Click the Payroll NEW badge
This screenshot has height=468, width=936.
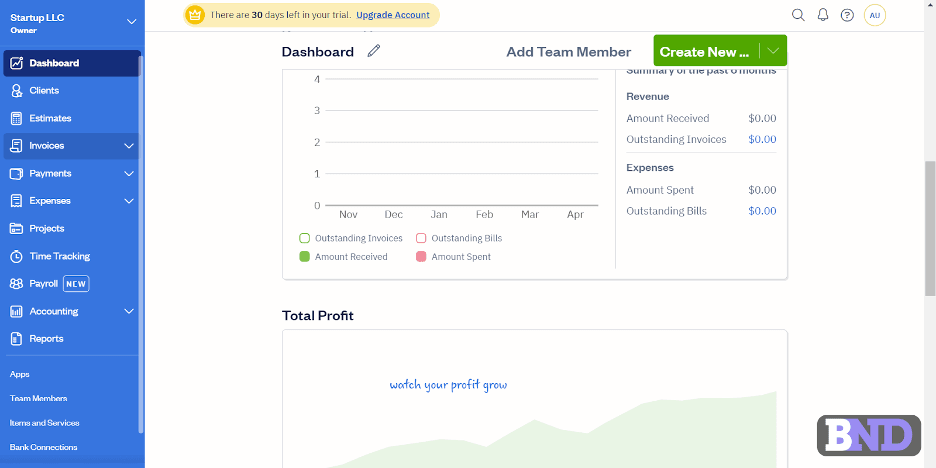click(x=76, y=284)
